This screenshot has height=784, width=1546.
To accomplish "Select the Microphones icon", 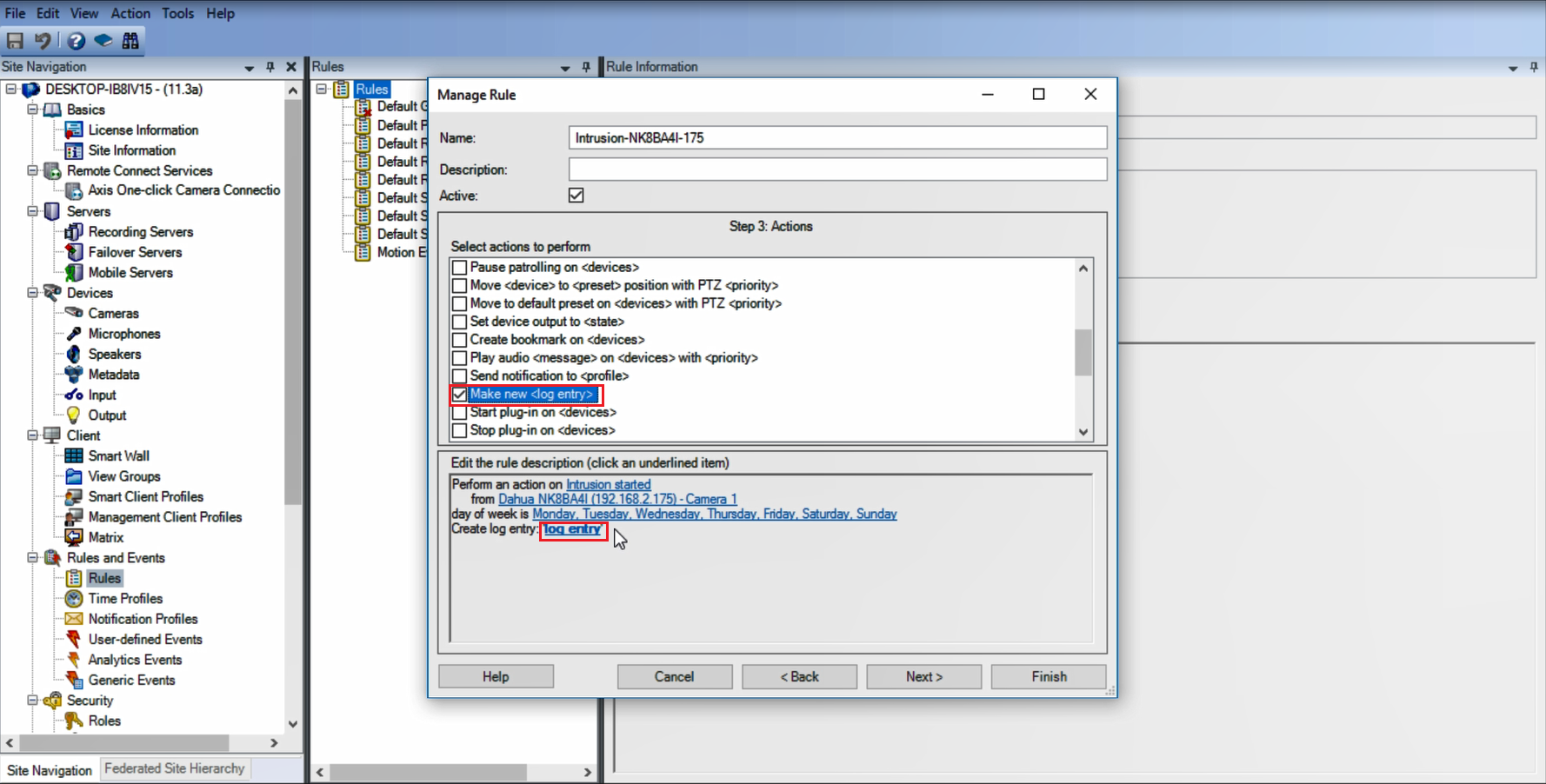I will 74,334.
